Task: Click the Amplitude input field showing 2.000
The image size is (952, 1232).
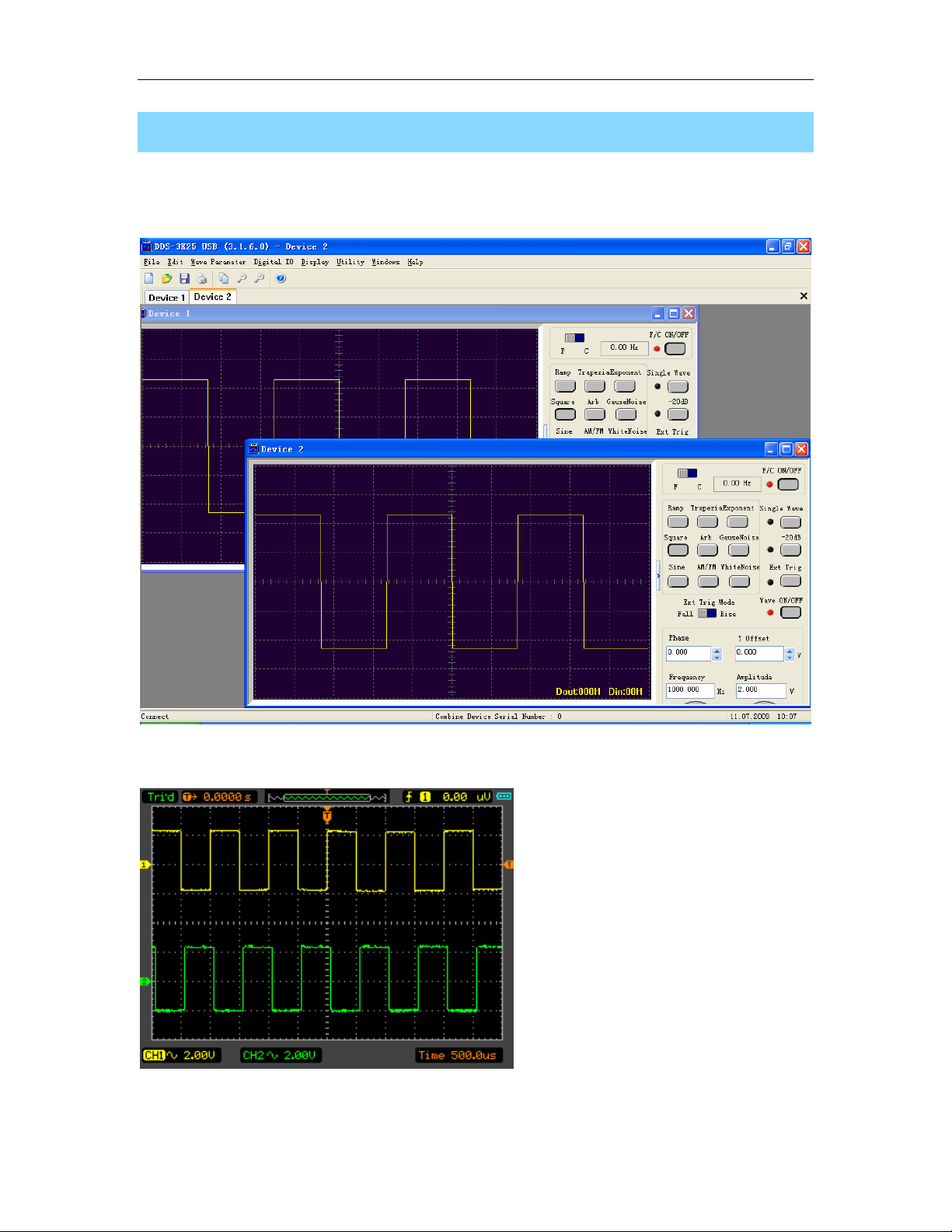Action: tap(761, 690)
